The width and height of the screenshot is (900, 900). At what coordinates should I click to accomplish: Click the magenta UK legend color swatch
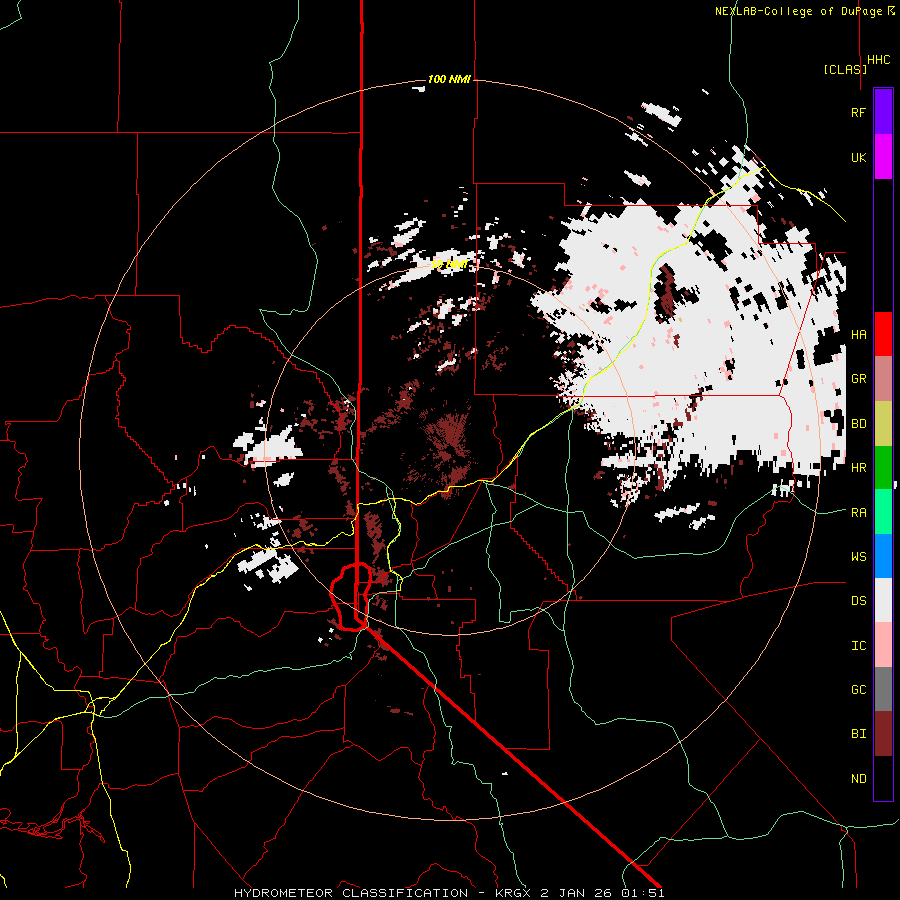point(883,157)
